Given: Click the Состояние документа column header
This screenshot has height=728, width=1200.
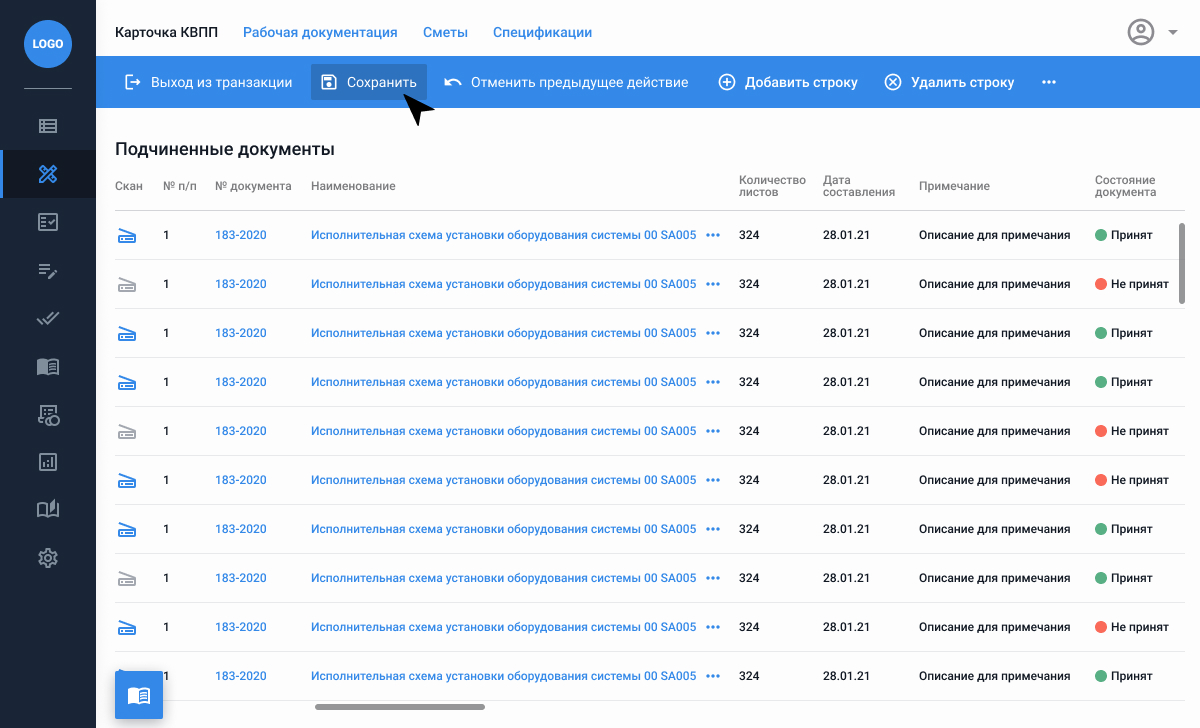Looking at the screenshot, I should point(1125,186).
